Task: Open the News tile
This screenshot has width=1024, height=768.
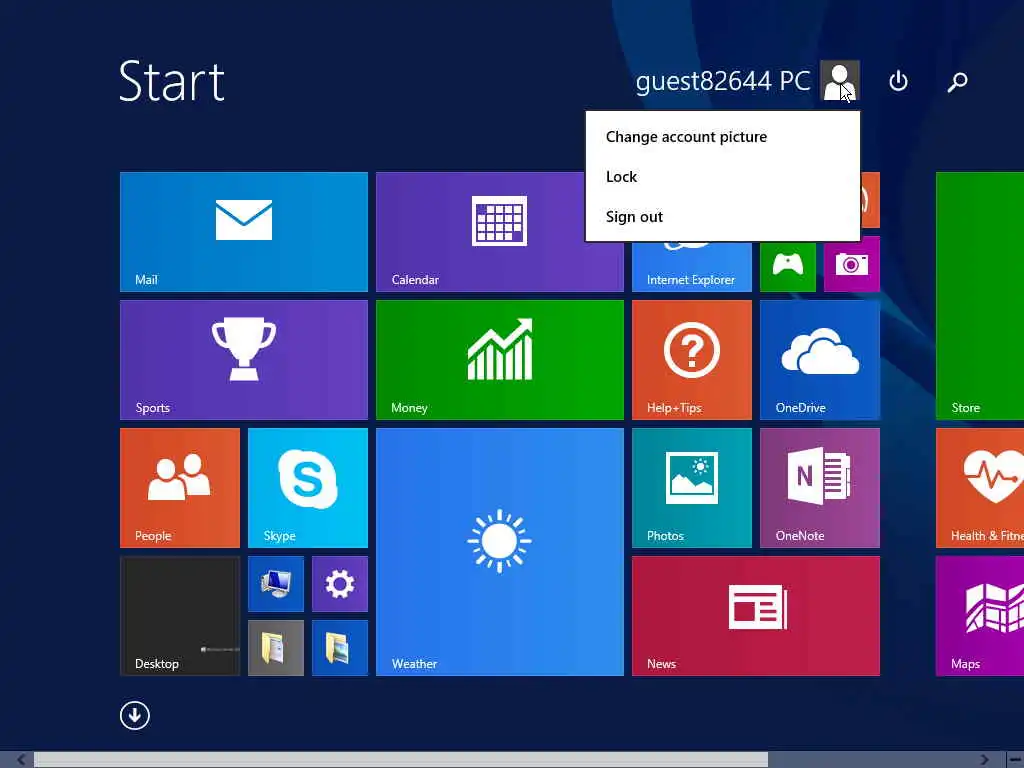Action: click(x=756, y=616)
